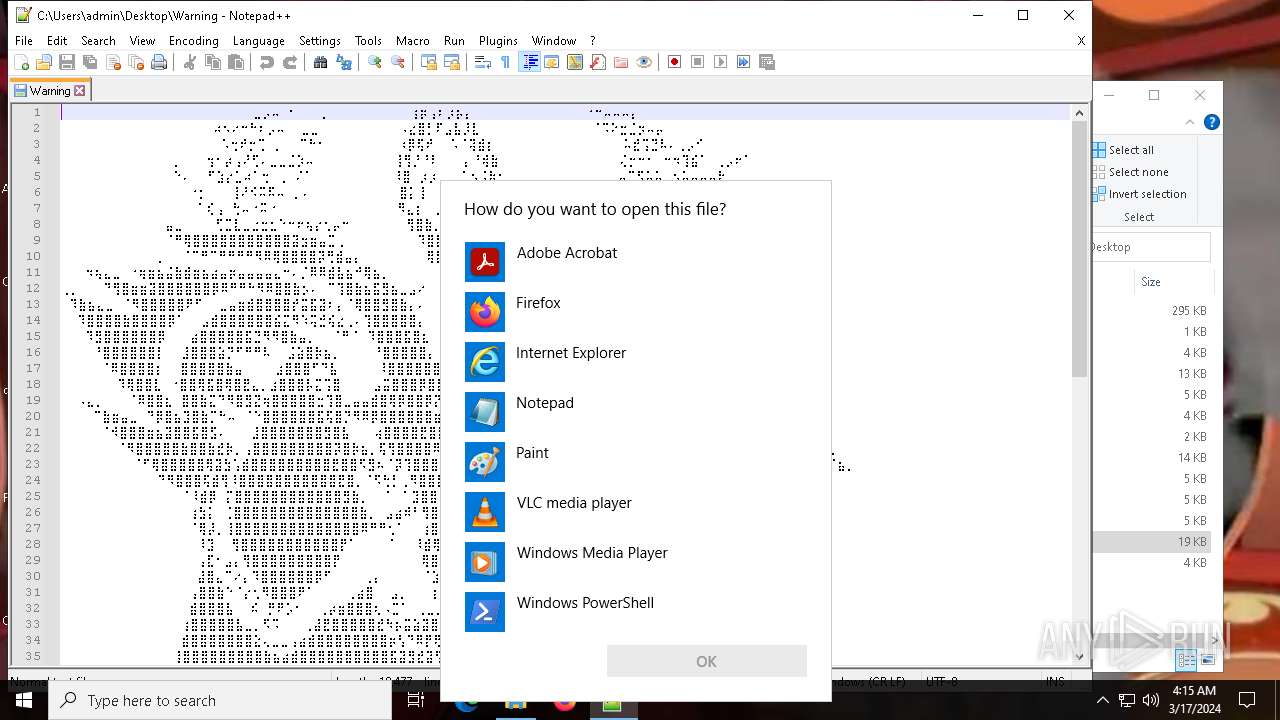Open Find with the binoculars icon

321,62
